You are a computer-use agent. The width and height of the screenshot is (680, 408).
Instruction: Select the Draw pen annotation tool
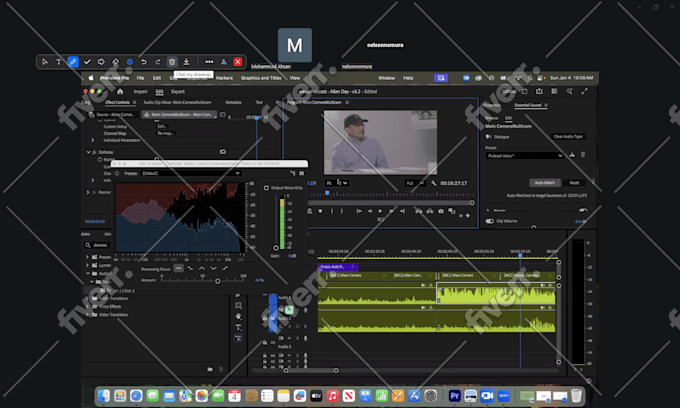(x=73, y=62)
